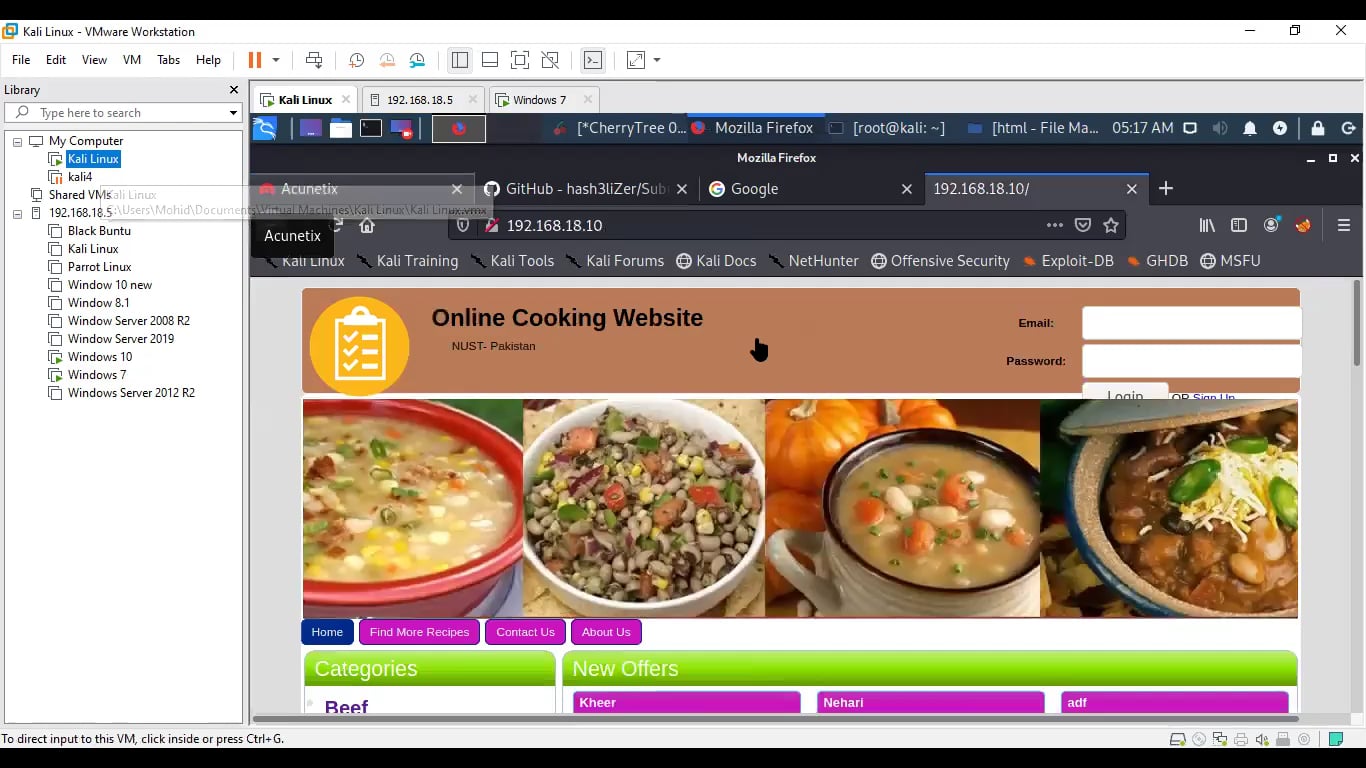The width and height of the screenshot is (1366, 768).
Task: Open the Kali dragon applications menu icon
Action: (264, 128)
